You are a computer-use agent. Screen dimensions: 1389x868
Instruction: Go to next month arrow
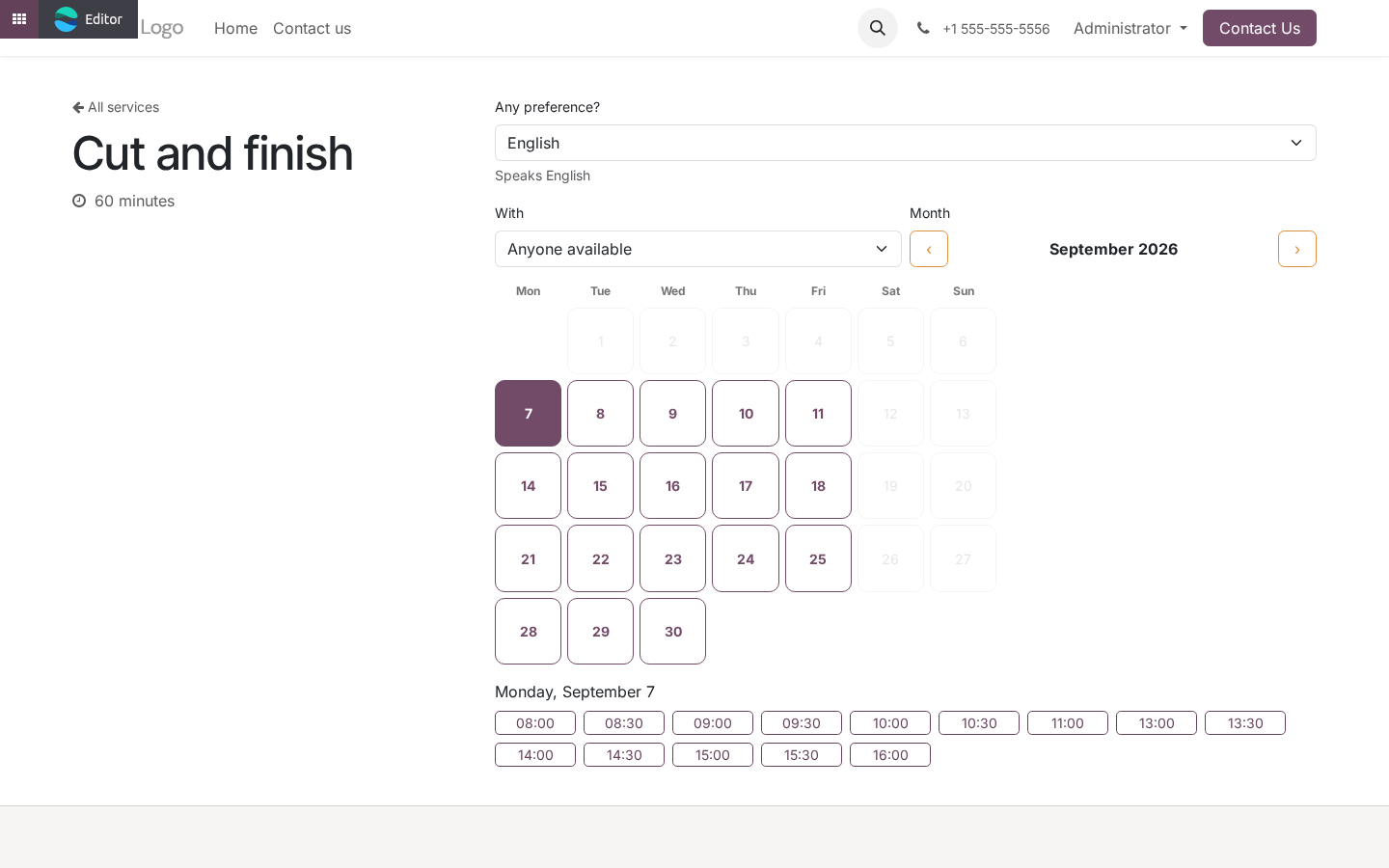(x=1297, y=249)
